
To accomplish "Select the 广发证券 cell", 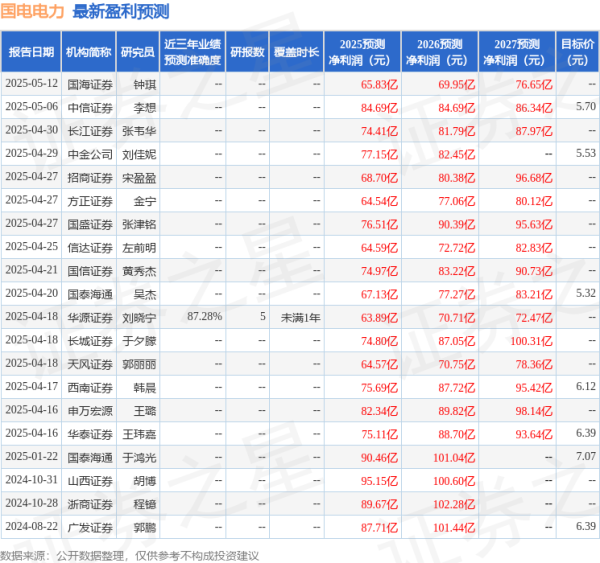I will pyautogui.click(x=90, y=528).
